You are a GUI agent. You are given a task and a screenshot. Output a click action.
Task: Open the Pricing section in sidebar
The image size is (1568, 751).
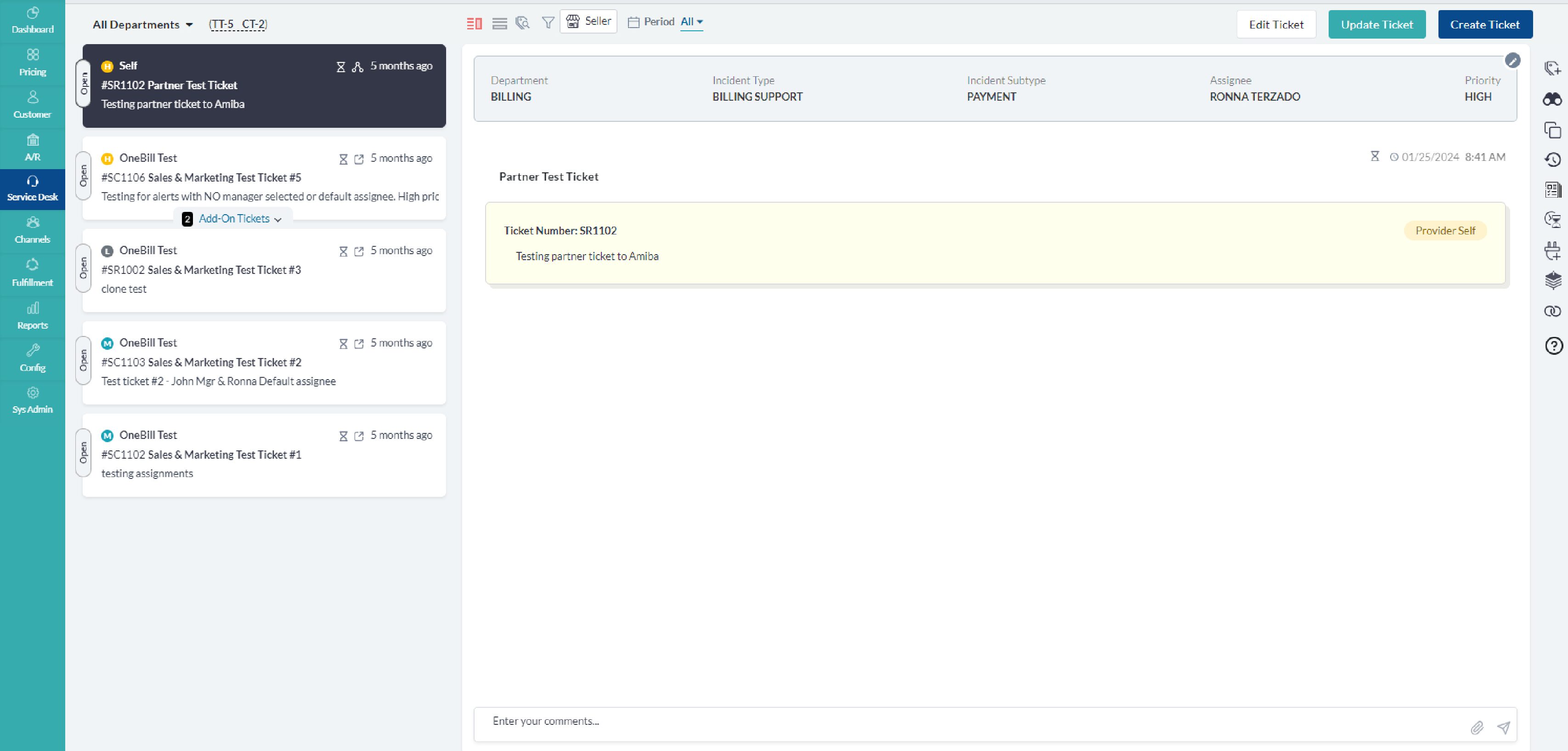[32, 63]
